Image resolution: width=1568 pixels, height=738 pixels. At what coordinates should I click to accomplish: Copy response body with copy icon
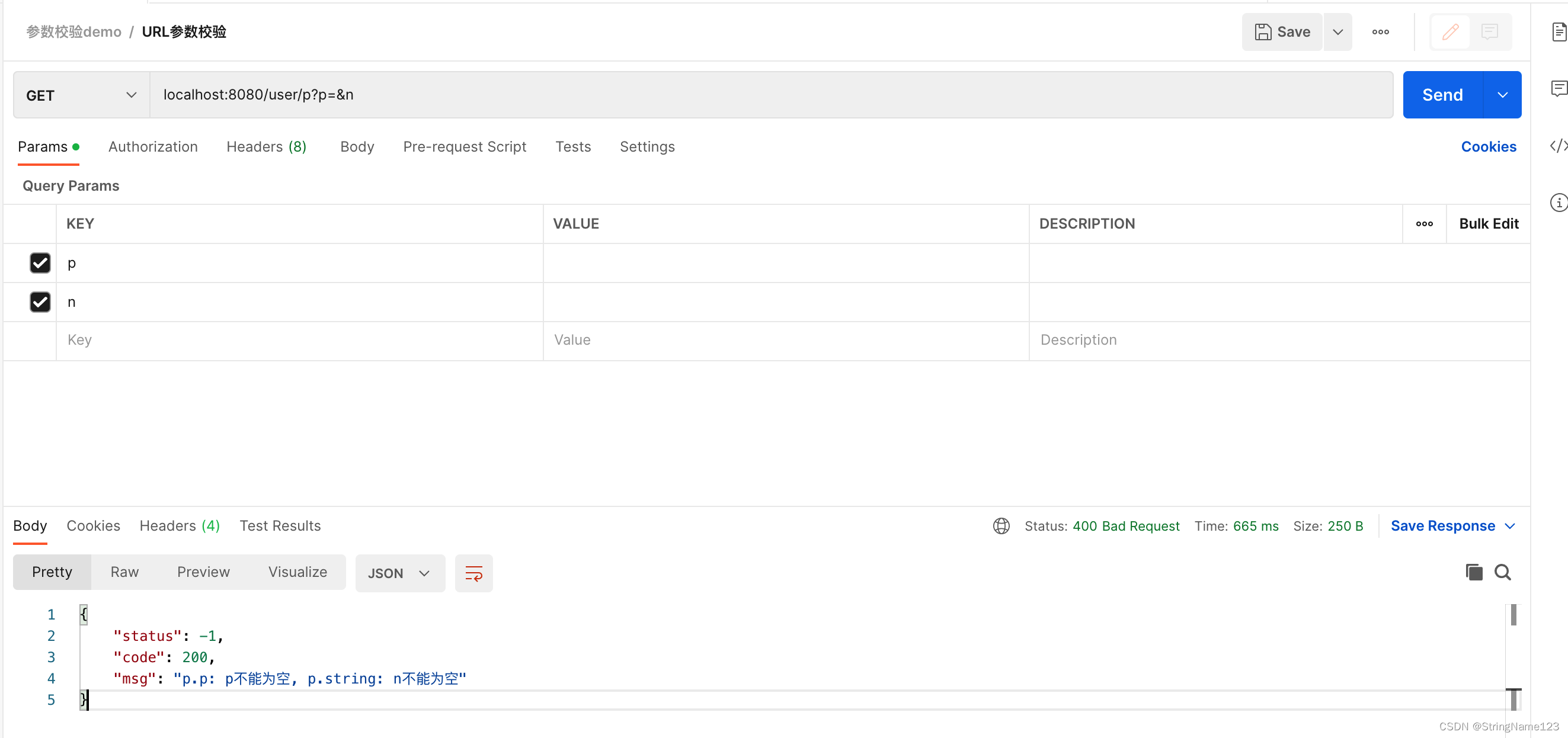tap(1473, 572)
